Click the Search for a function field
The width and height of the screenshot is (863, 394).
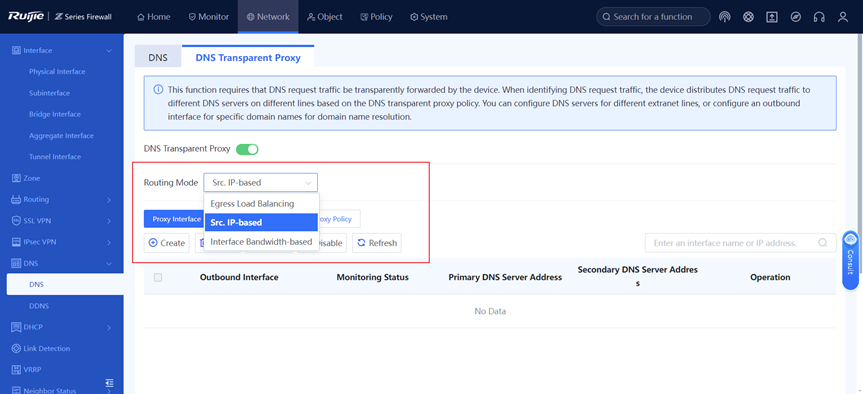click(x=653, y=17)
